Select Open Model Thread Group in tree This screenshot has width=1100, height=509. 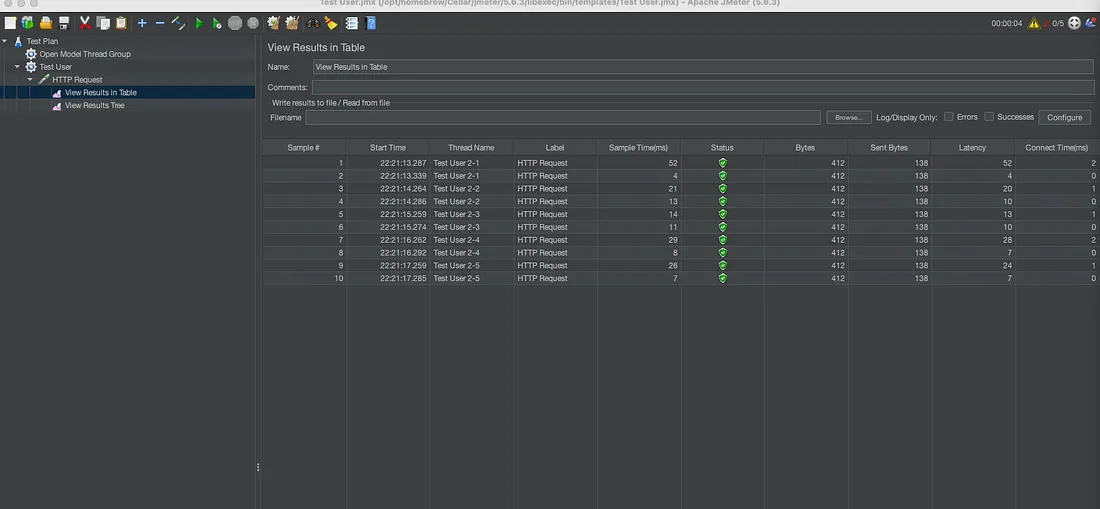point(85,54)
